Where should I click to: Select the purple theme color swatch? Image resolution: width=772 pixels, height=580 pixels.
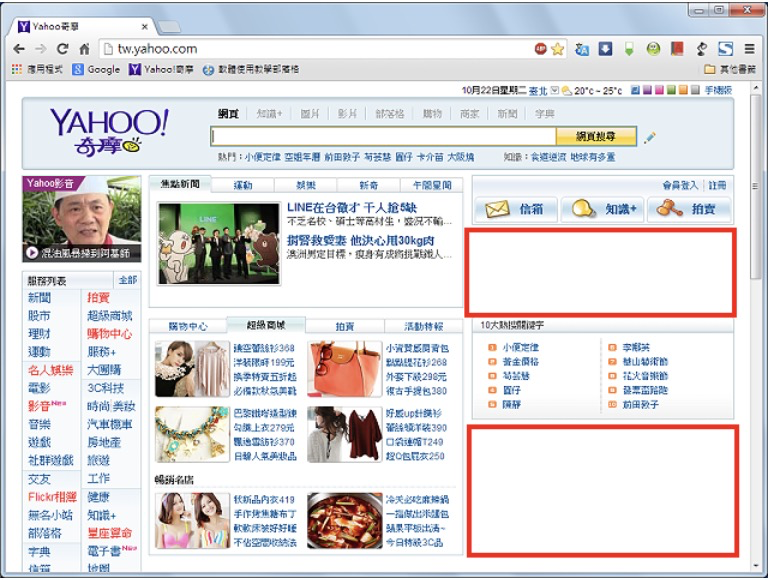pyautogui.click(x=647, y=90)
